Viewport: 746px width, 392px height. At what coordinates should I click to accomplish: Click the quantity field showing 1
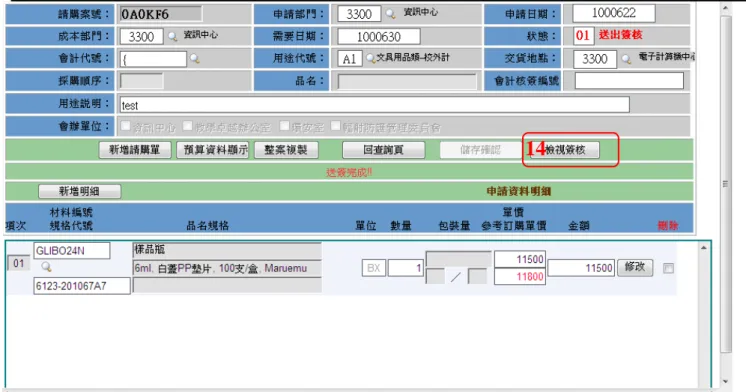pyautogui.click(x=405, y=268)
